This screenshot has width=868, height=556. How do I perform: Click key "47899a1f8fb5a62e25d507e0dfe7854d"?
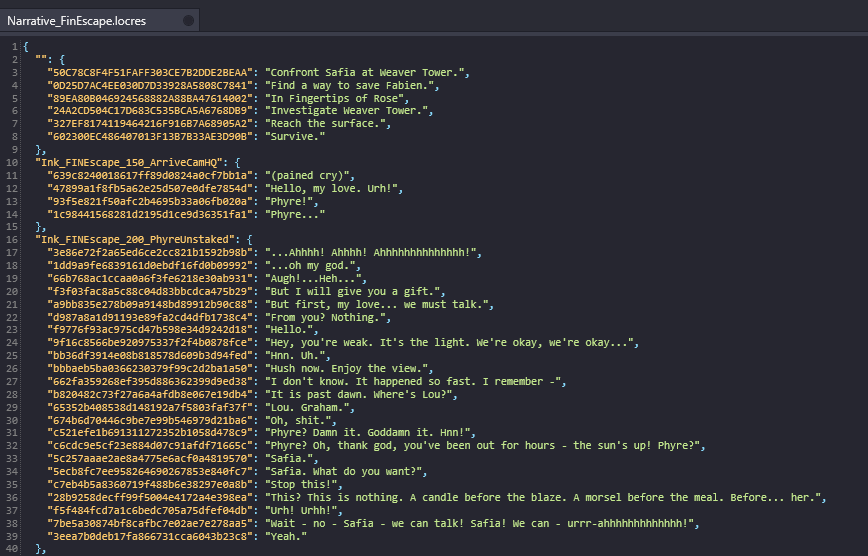[150, 188]
